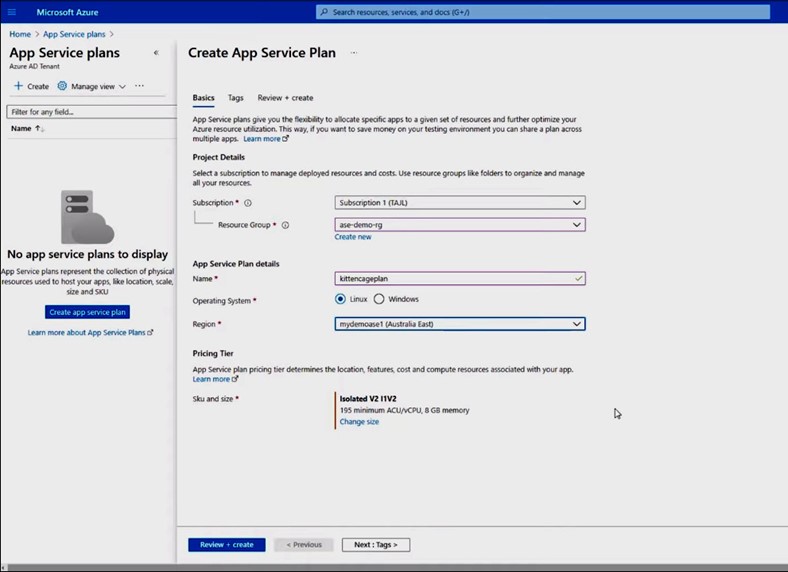This screenshot has height=572, width=788.
Task: Click the Resource Group info icon
Action: pos(285,225)
